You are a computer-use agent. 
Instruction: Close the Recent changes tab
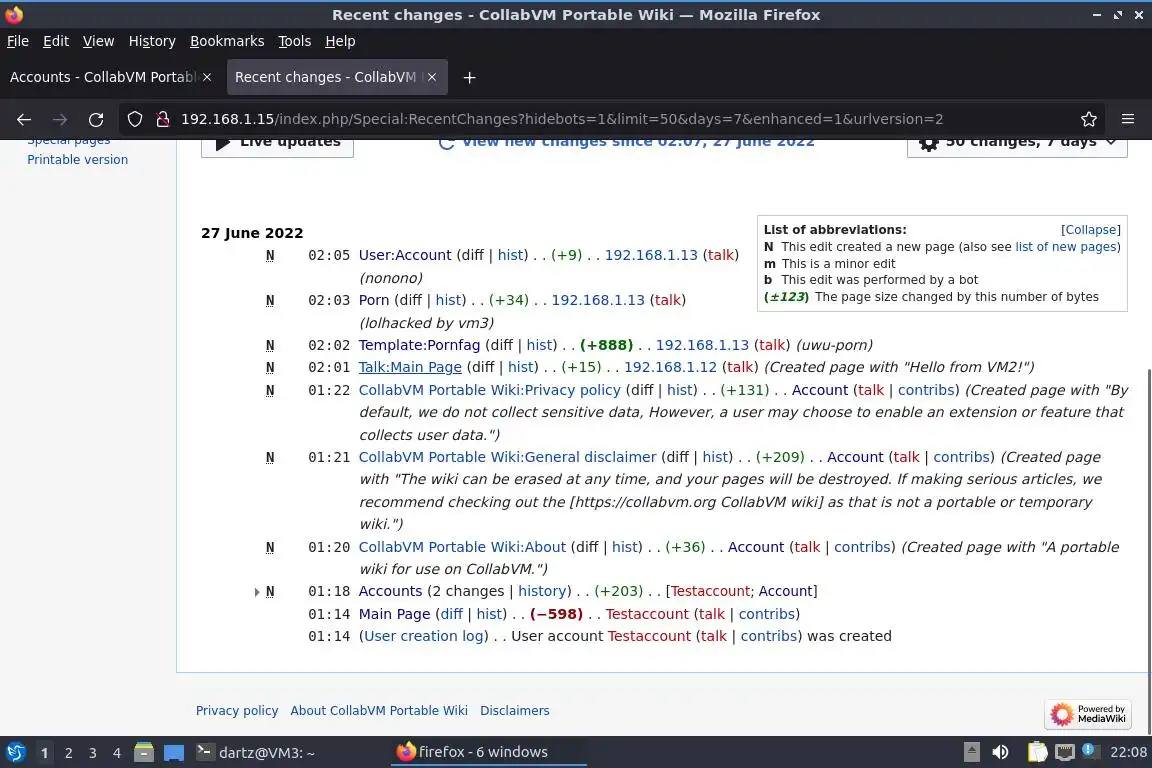(x=432, y=77)
